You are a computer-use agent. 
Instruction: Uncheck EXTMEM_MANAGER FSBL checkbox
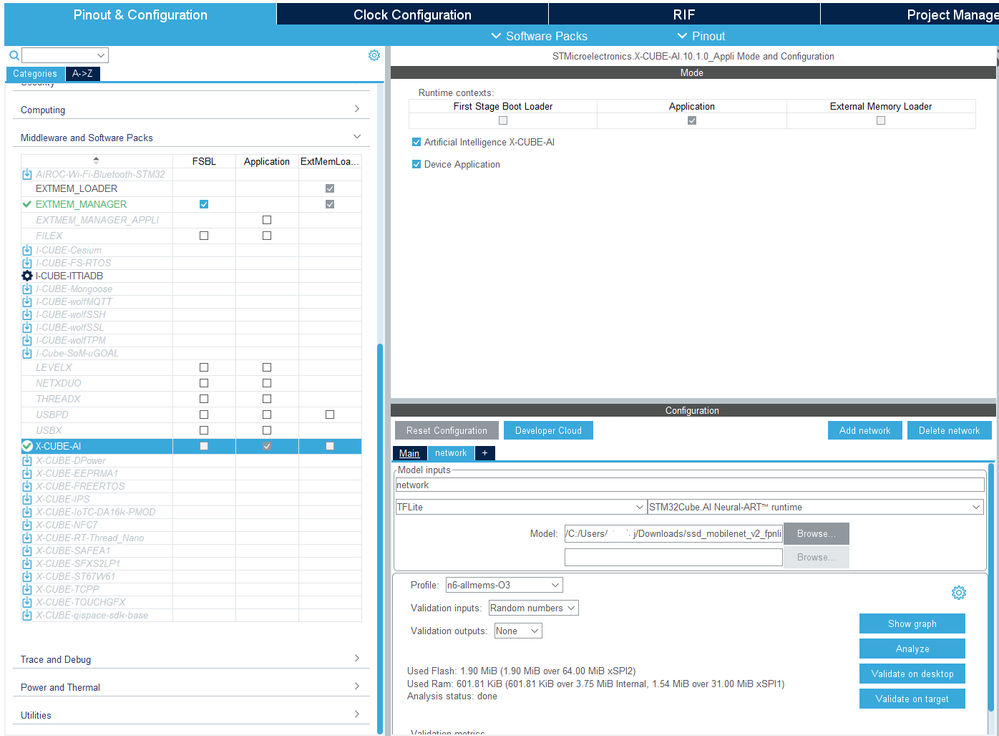tap(204, 204)
